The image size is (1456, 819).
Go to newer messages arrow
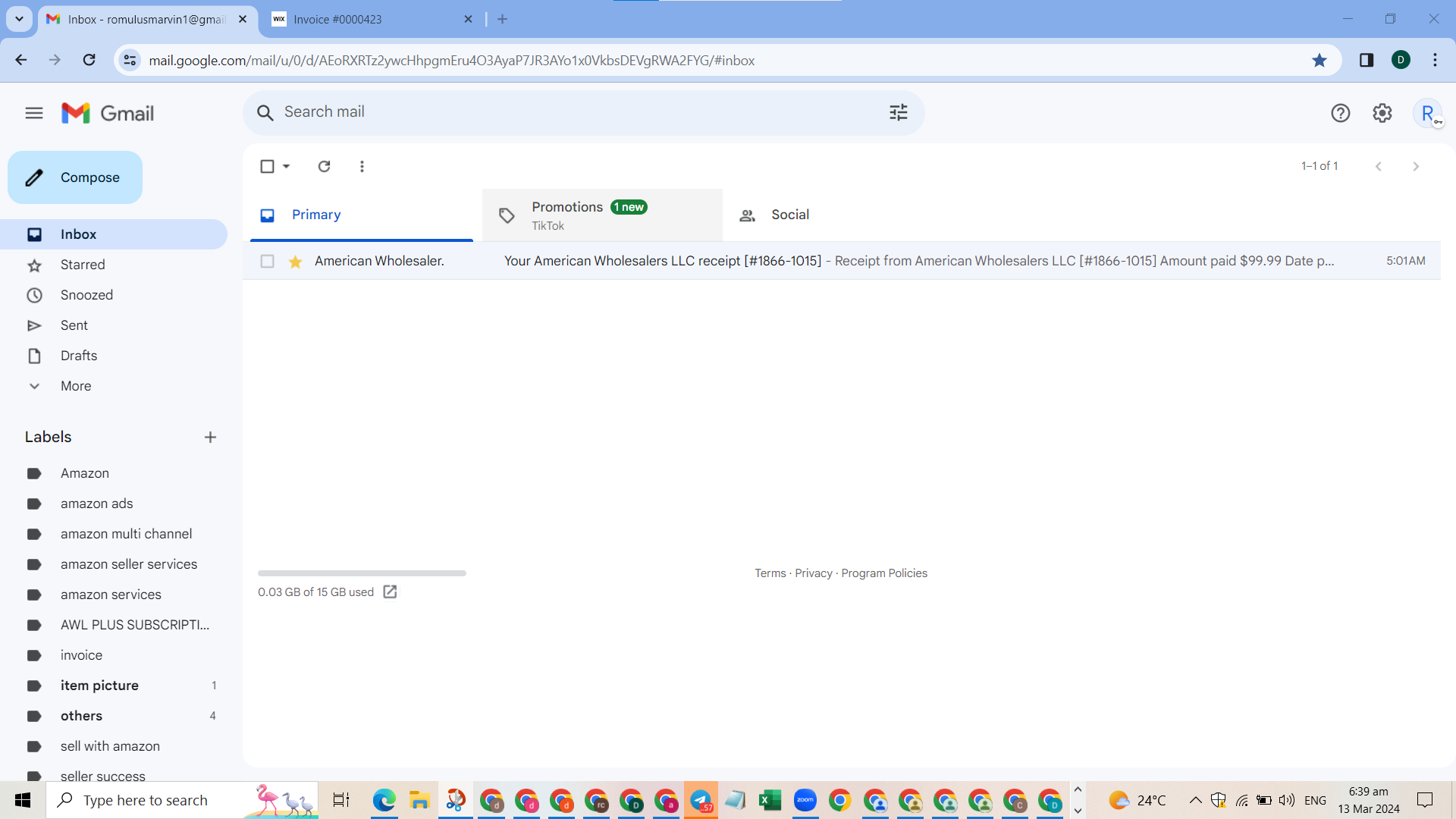coord(1379,166)
